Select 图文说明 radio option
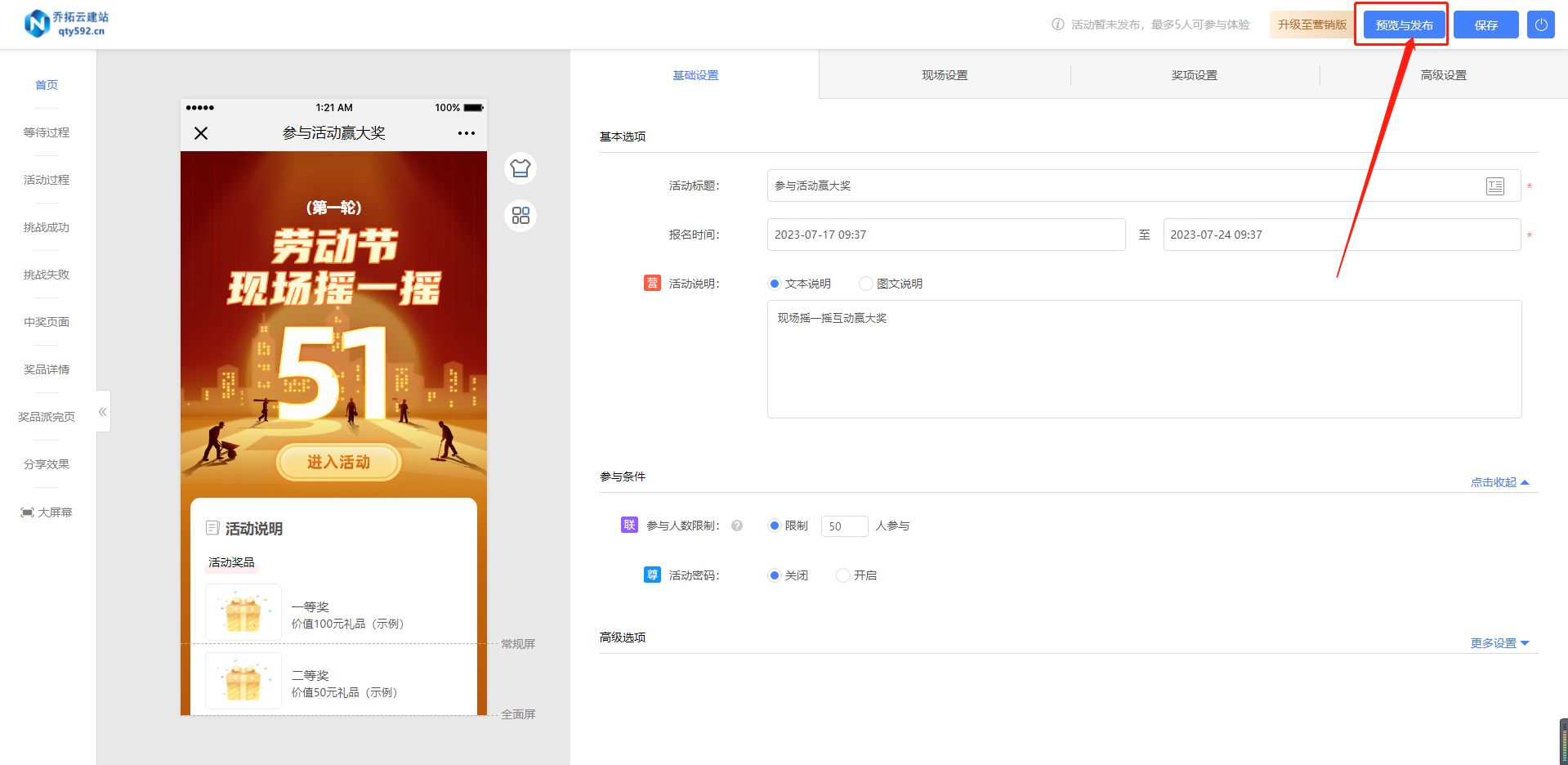 pyautogui.click(x=865, y=284)
